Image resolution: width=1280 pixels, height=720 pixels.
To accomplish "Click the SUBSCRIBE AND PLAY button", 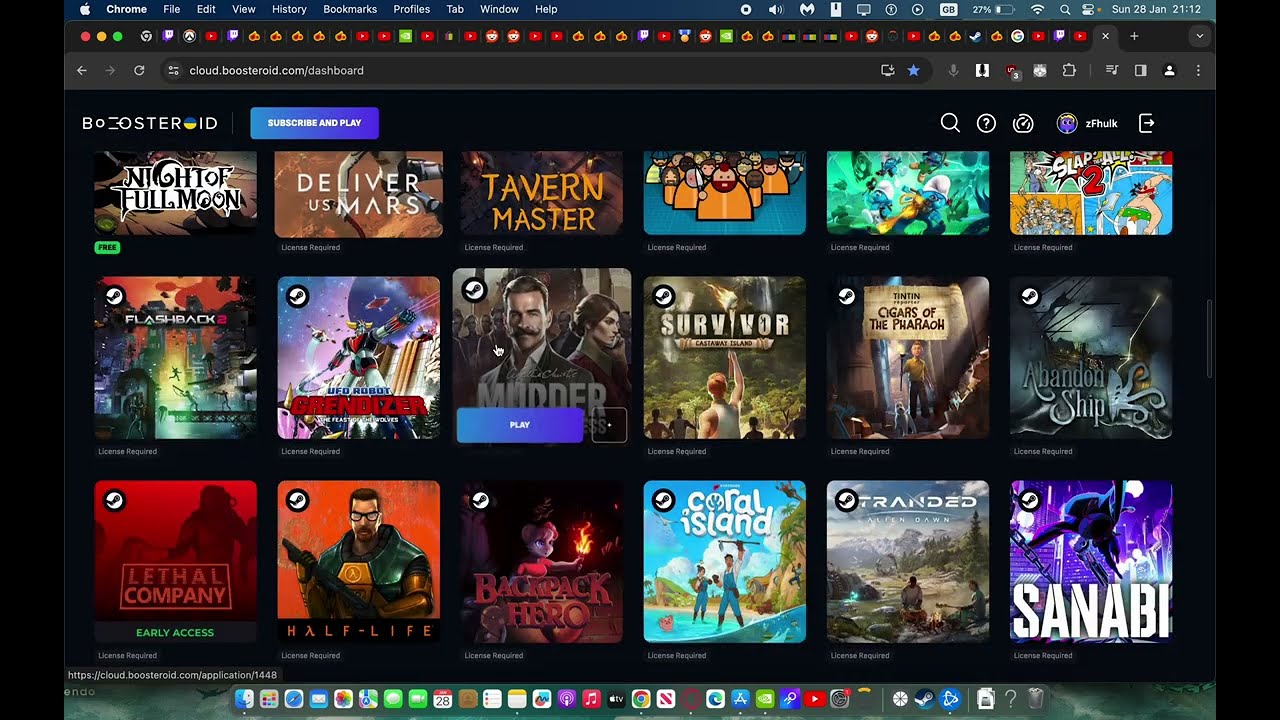I will point(314,123).
